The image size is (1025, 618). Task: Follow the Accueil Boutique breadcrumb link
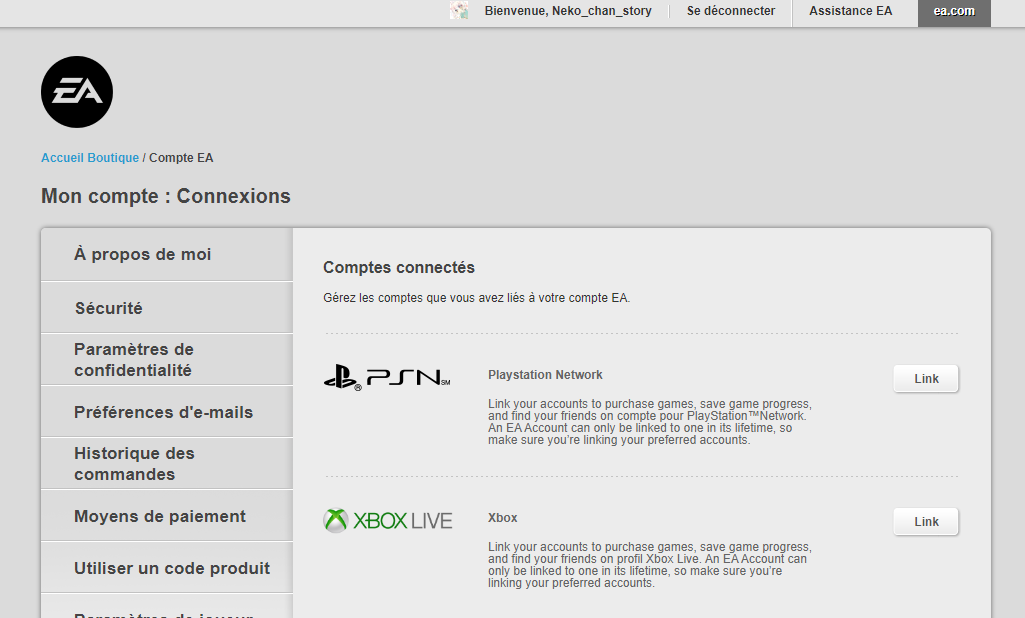90,158
